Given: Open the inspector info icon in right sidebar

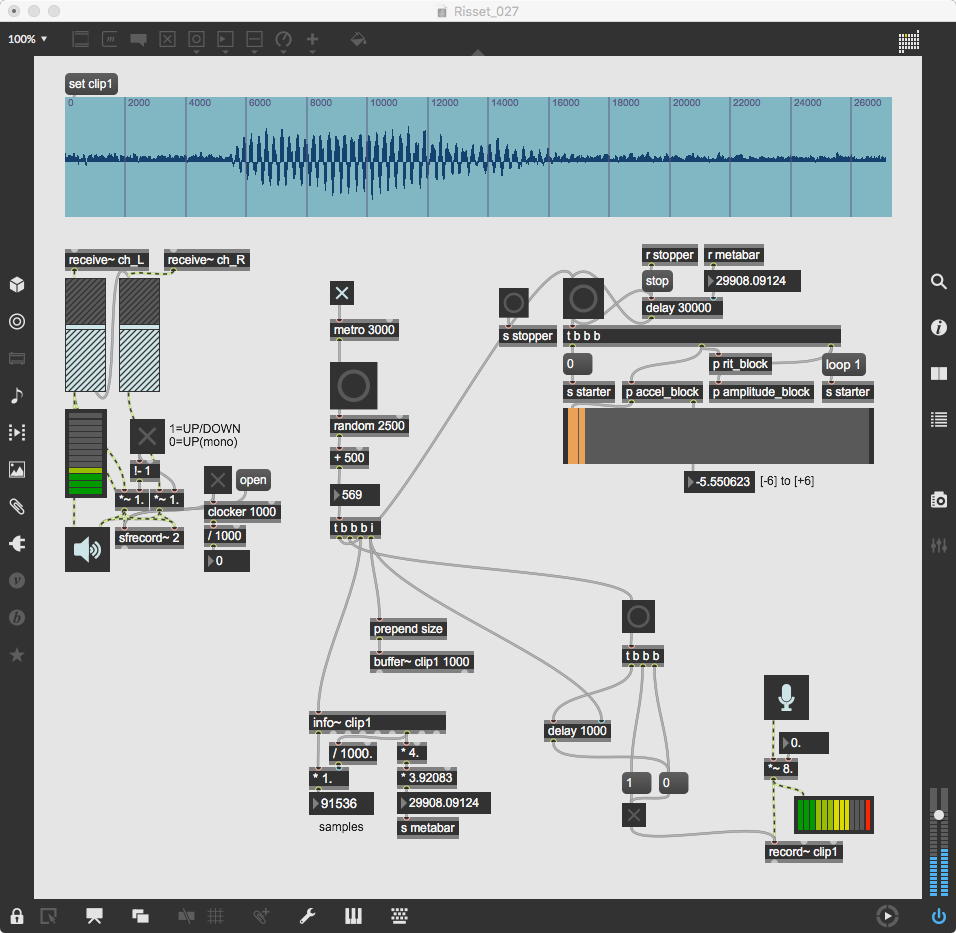Looking at the screenshot, I should coord(938,327).
